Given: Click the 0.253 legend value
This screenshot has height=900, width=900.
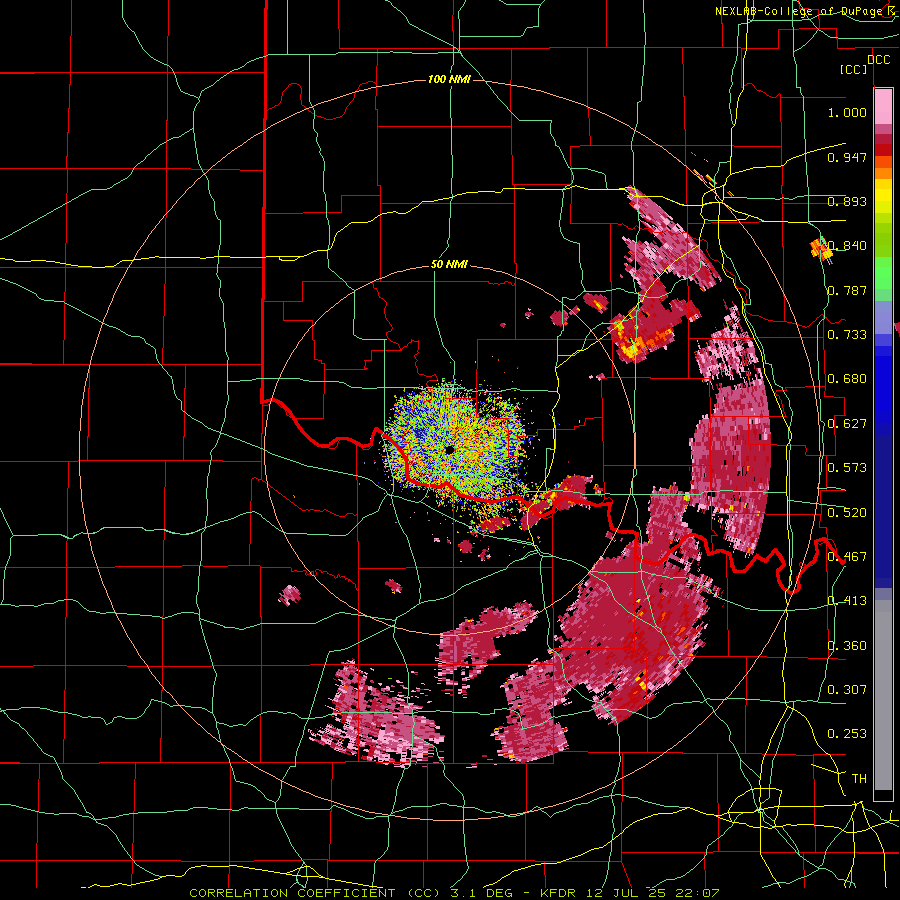Looking at the screenshot, I should click(x=847, y=734).
